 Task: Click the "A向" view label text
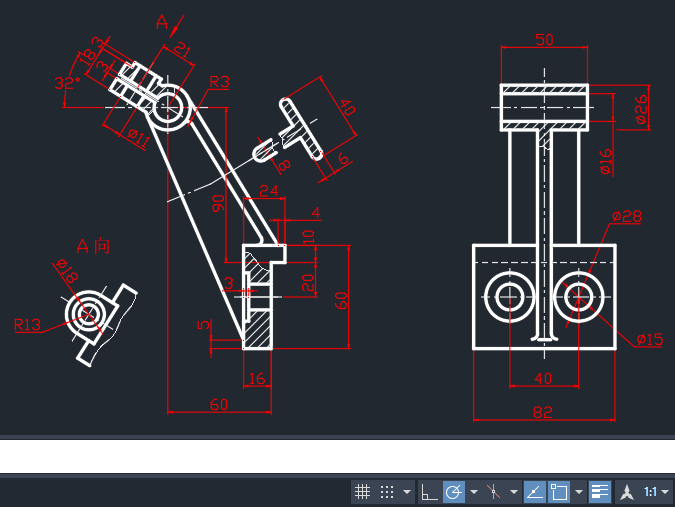(x=93, y=246)
